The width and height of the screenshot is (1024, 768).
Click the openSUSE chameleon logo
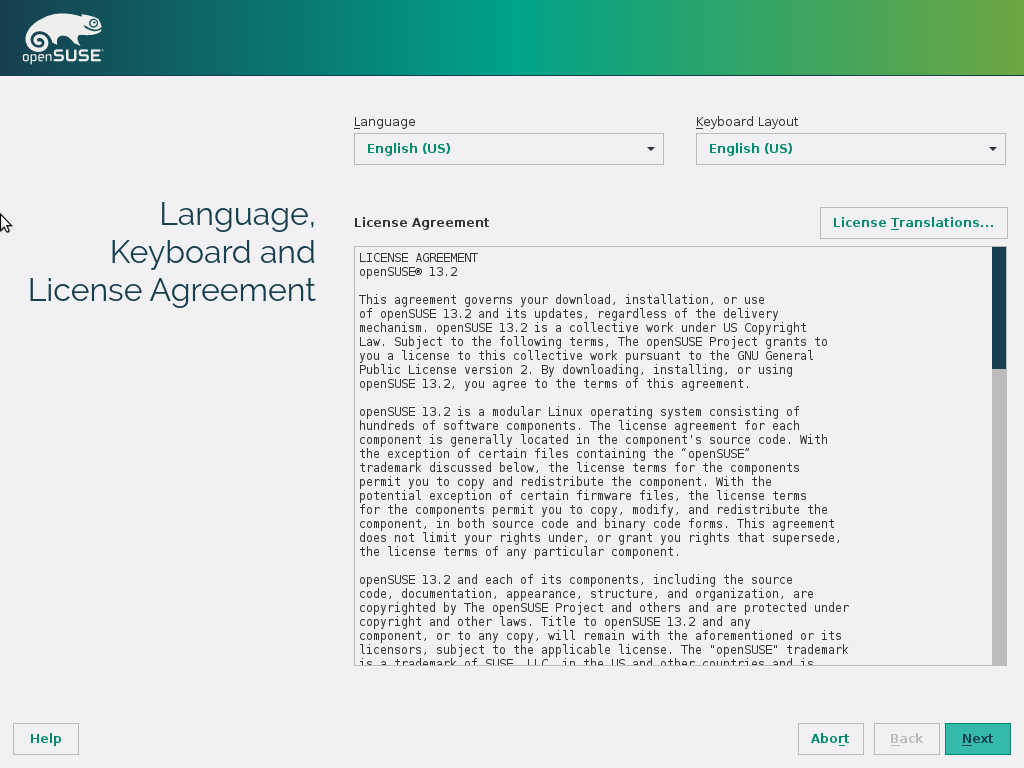click(x=63, y=38)
